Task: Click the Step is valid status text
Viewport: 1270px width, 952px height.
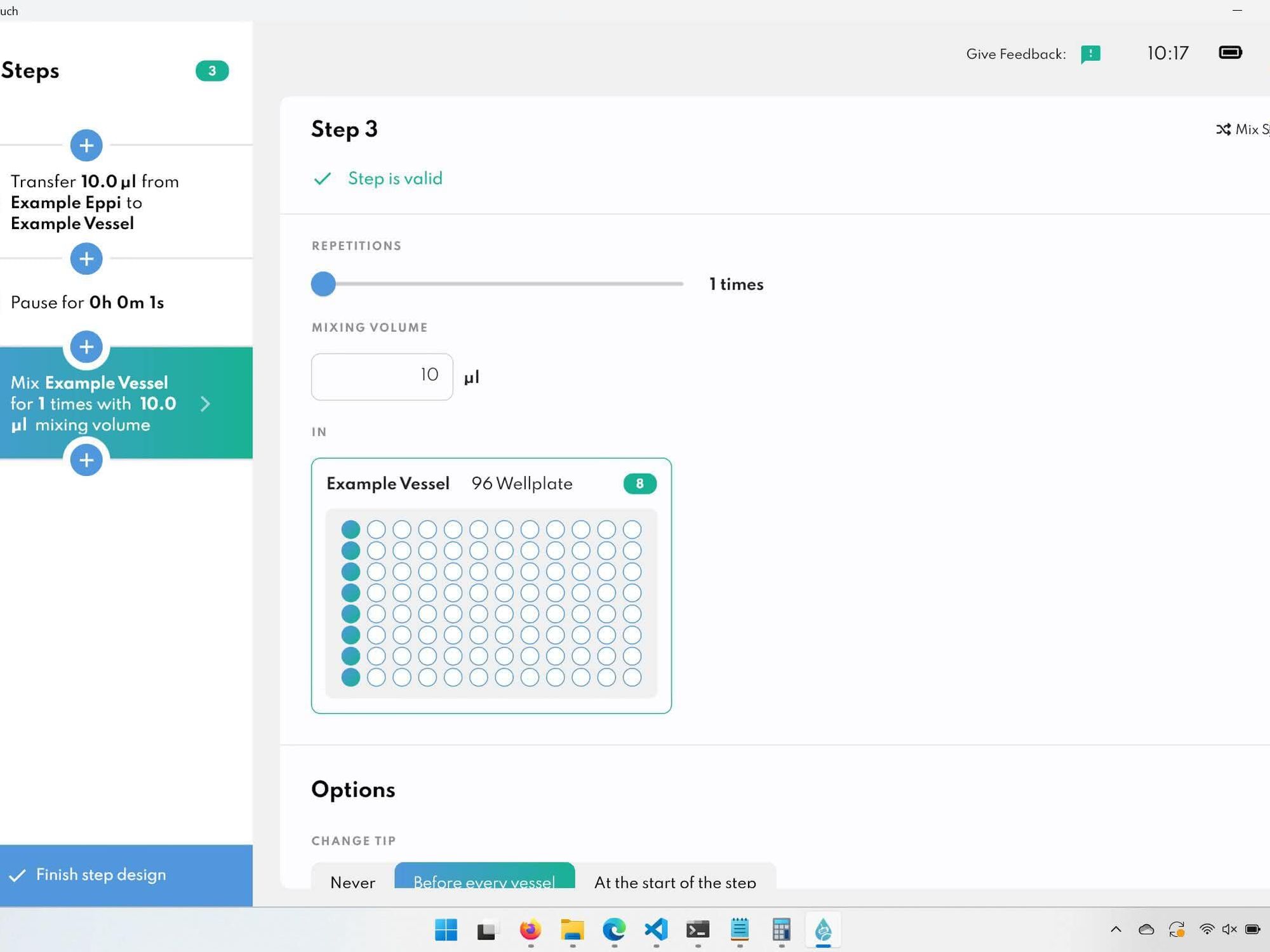Action: (x=395, y=178)
